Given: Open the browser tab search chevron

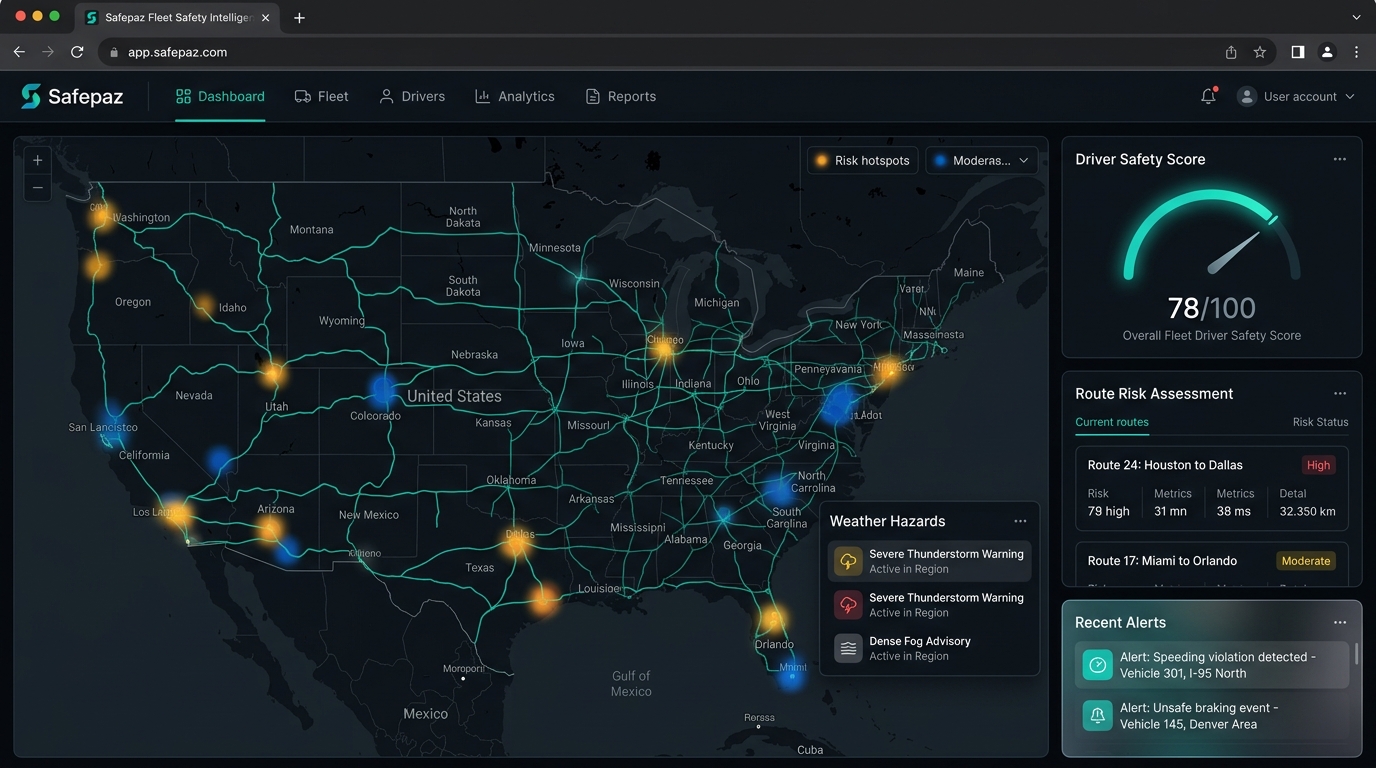Looking at the screenshot, I should click(x=1357, y=17).
